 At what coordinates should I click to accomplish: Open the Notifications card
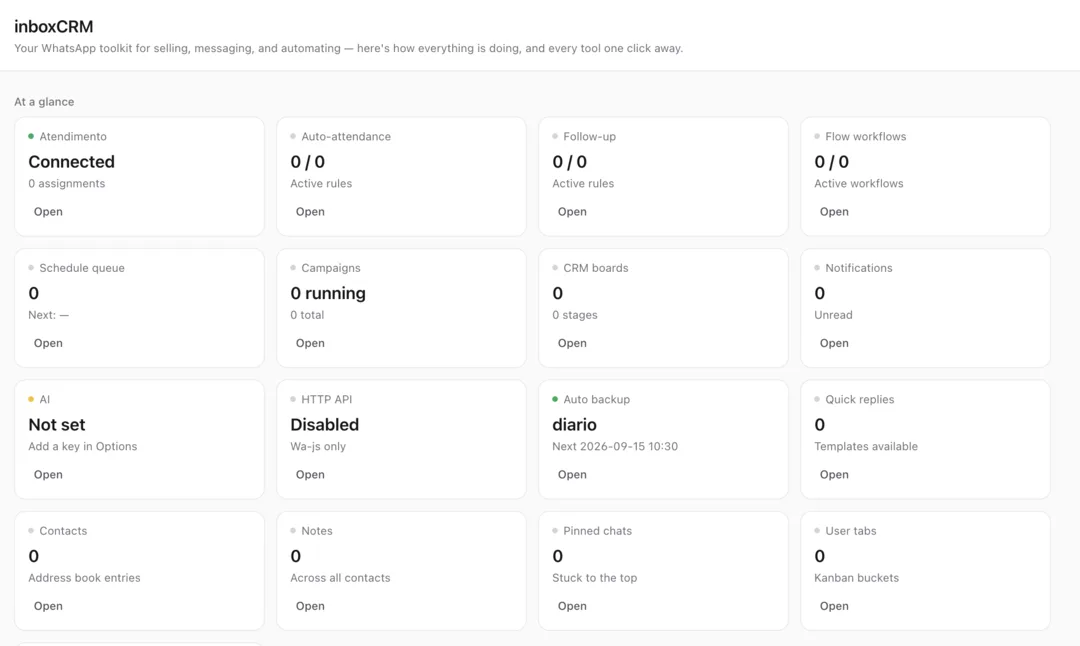[x=834, y=343]
